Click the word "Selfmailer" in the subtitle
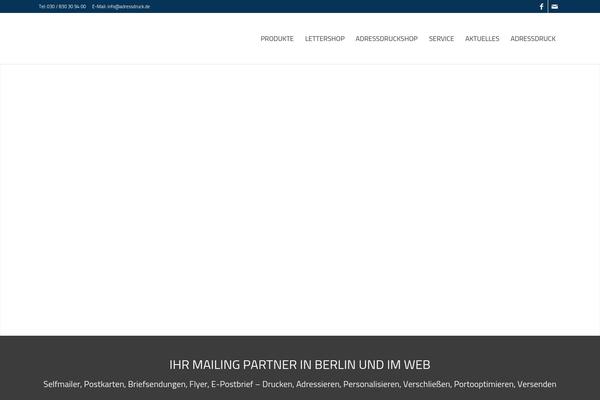Image resolution: width=600 pixels, height=400 pixels. (62, 384)
